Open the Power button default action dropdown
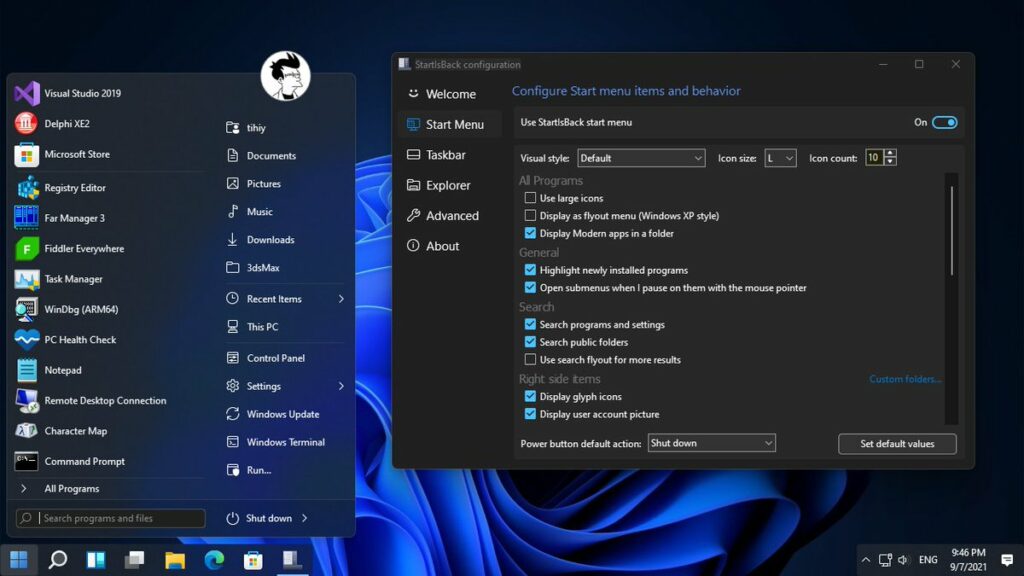This screenshot has height=576, width=1024. [711, 442]
